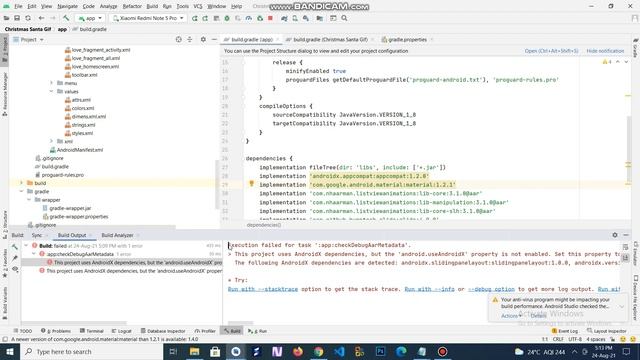Click the Windows taskbar search box
This screenshot has height=360, width=640.
point(92,351)
